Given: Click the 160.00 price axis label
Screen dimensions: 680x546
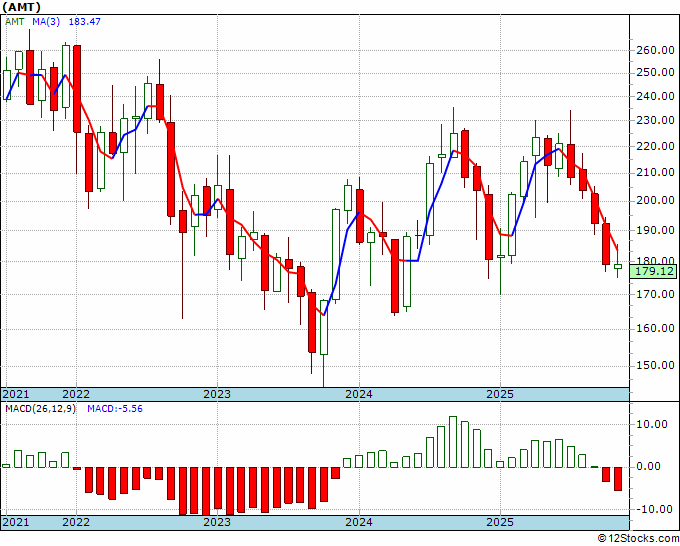Looking at the screenshot, I should coord(655,329).
